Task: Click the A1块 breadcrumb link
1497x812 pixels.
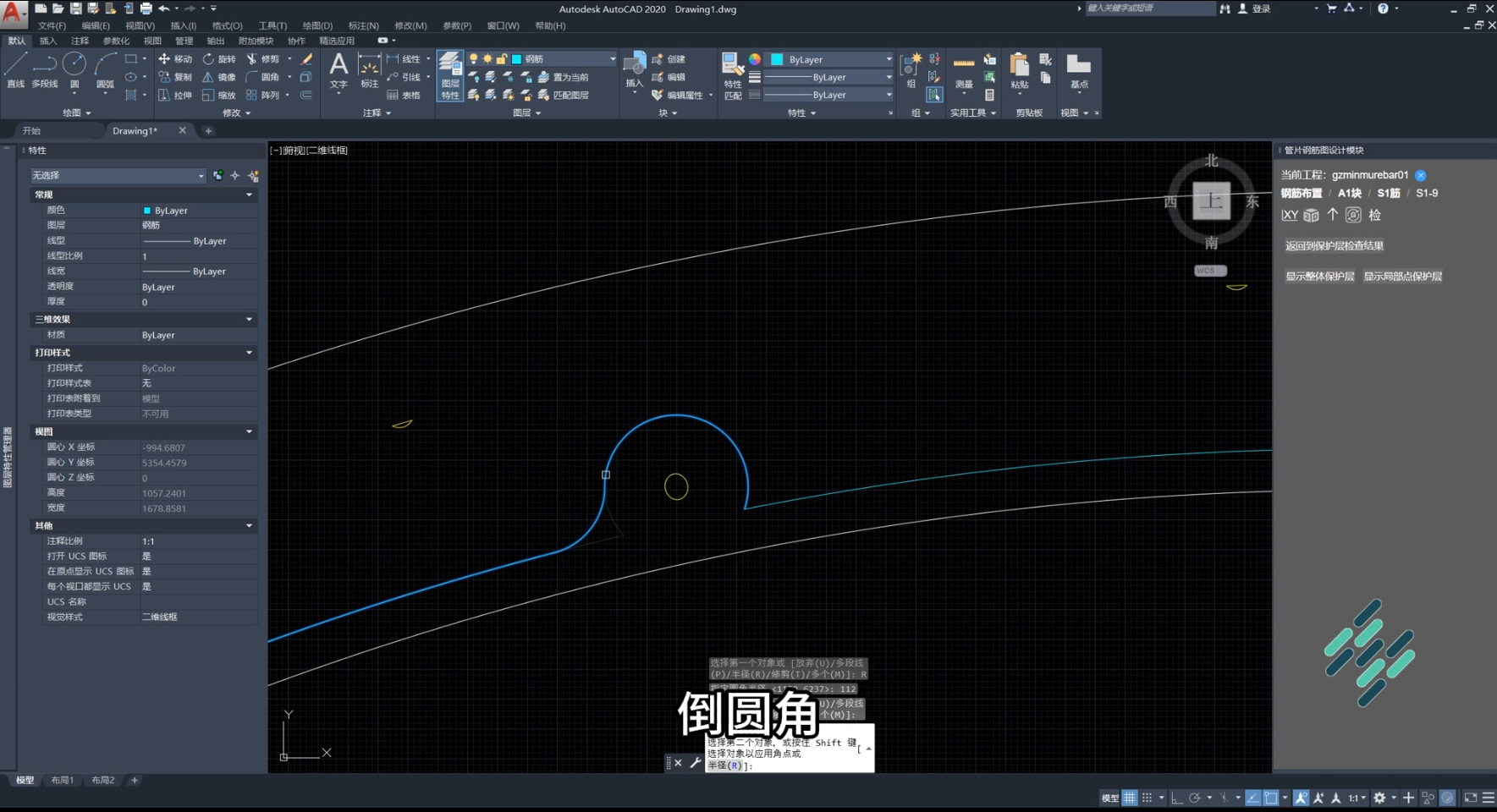Action: pos(1349,193)
